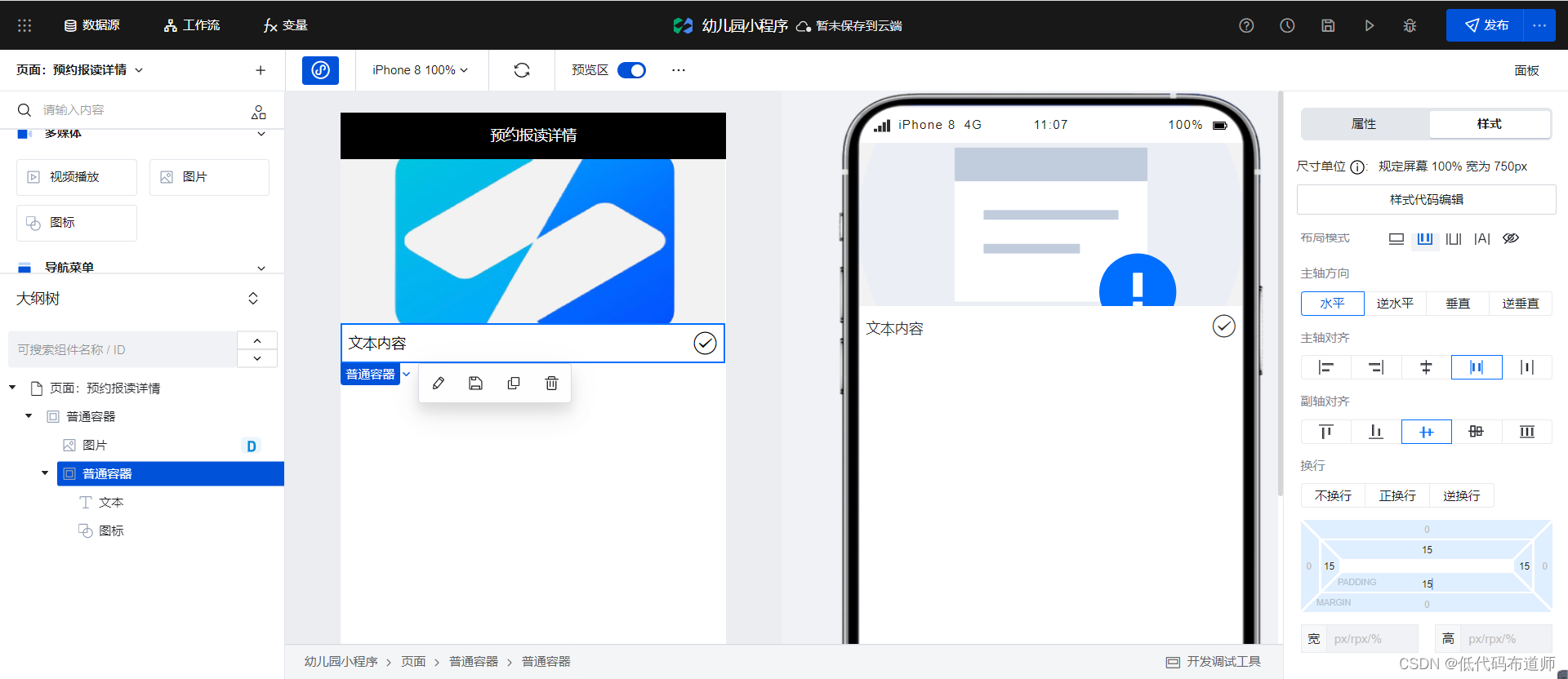Go to previous outline search result

(x=257, y=340)
